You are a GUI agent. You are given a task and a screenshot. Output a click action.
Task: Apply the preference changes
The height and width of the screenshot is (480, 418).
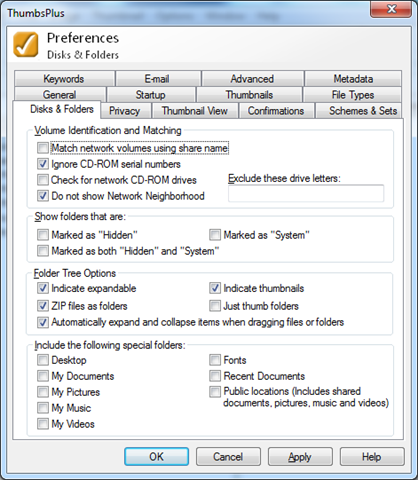click(300, 457)
